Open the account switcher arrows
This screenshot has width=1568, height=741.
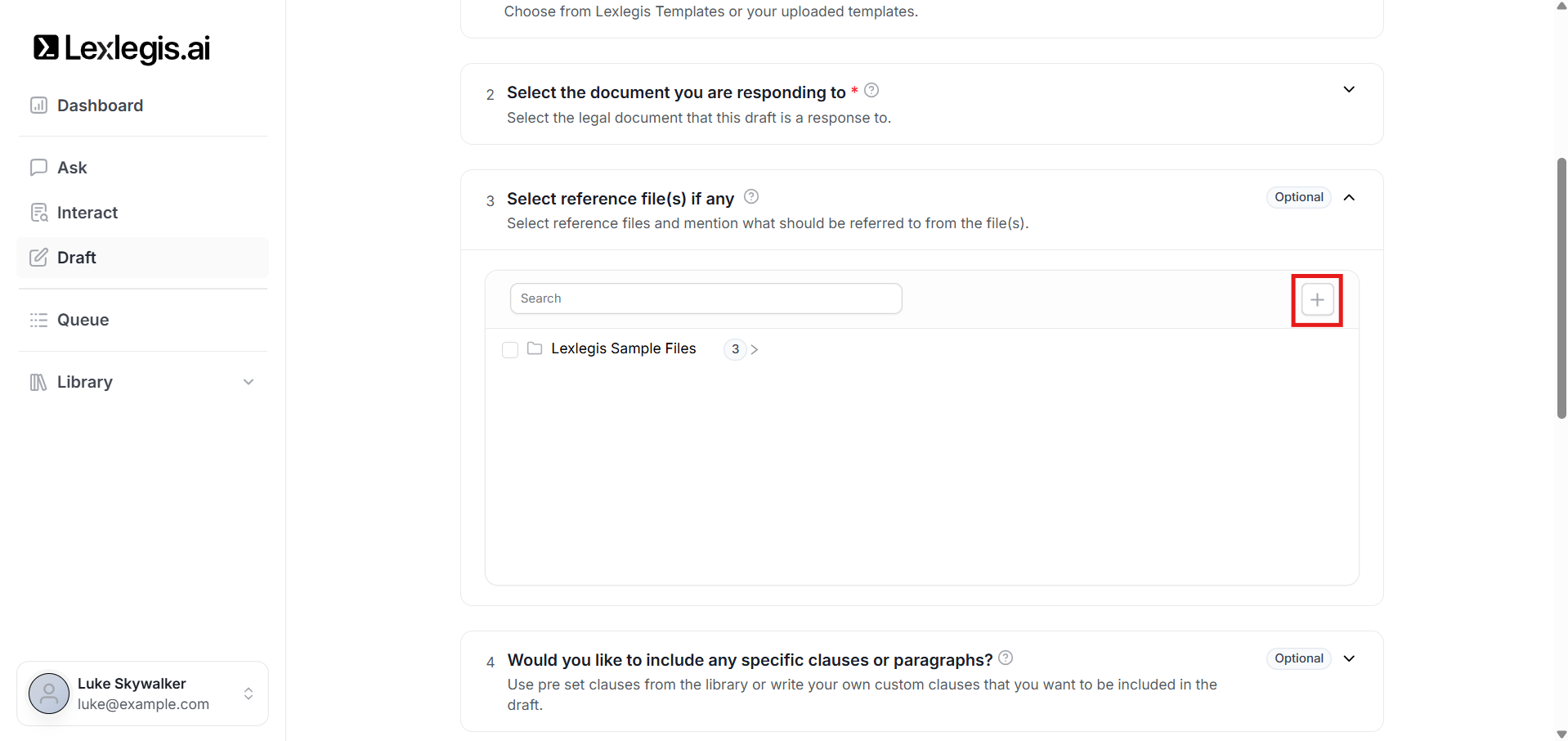[x=249, y=694]
